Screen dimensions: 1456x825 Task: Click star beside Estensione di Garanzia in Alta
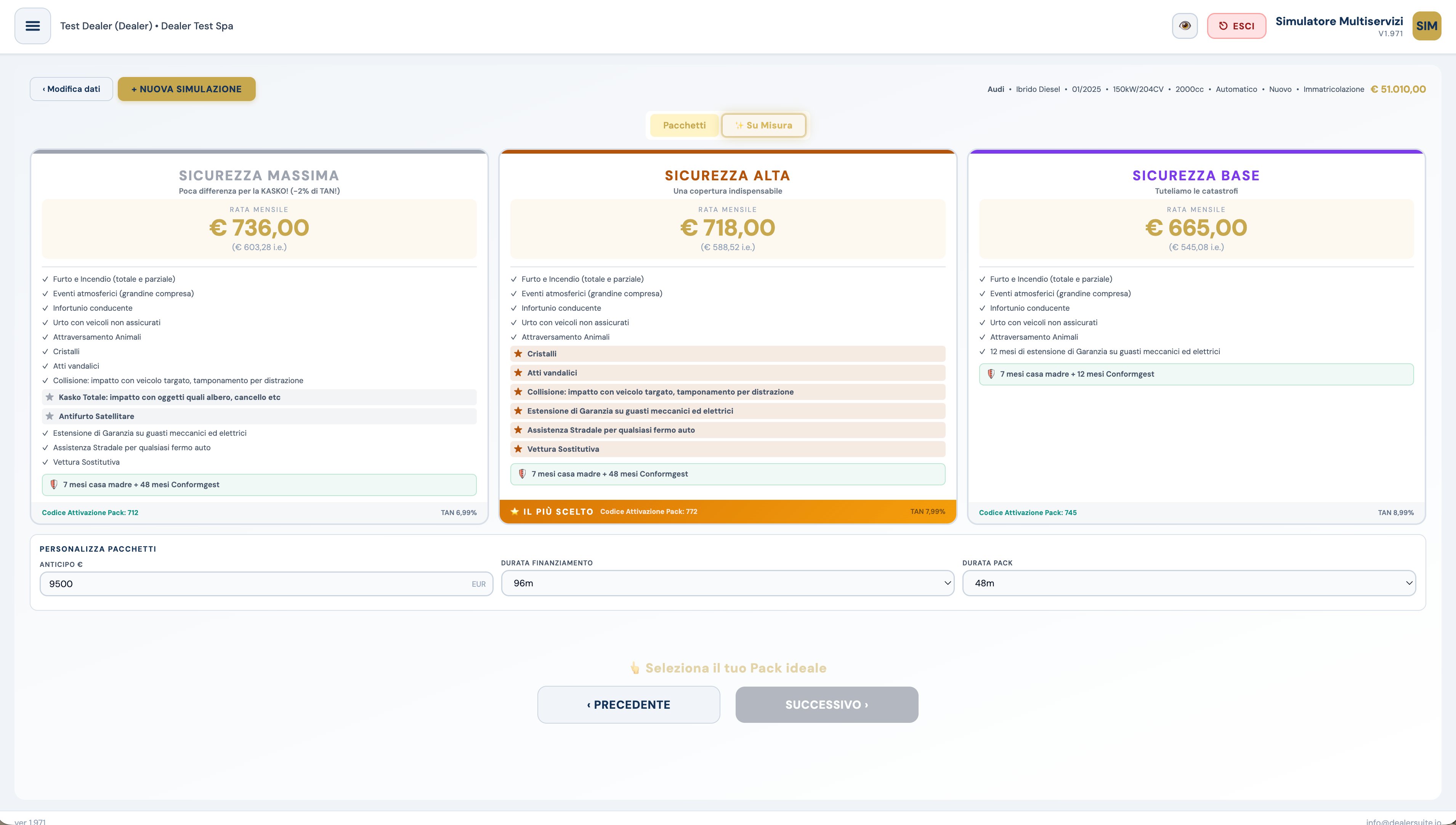(x=518, y=411)
